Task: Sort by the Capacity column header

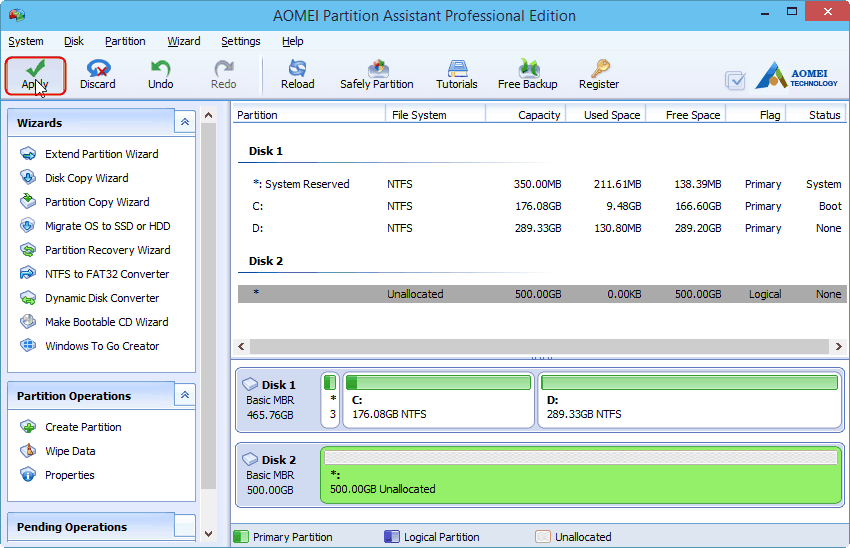Action: pyautogui.click(x=538, y=115)
